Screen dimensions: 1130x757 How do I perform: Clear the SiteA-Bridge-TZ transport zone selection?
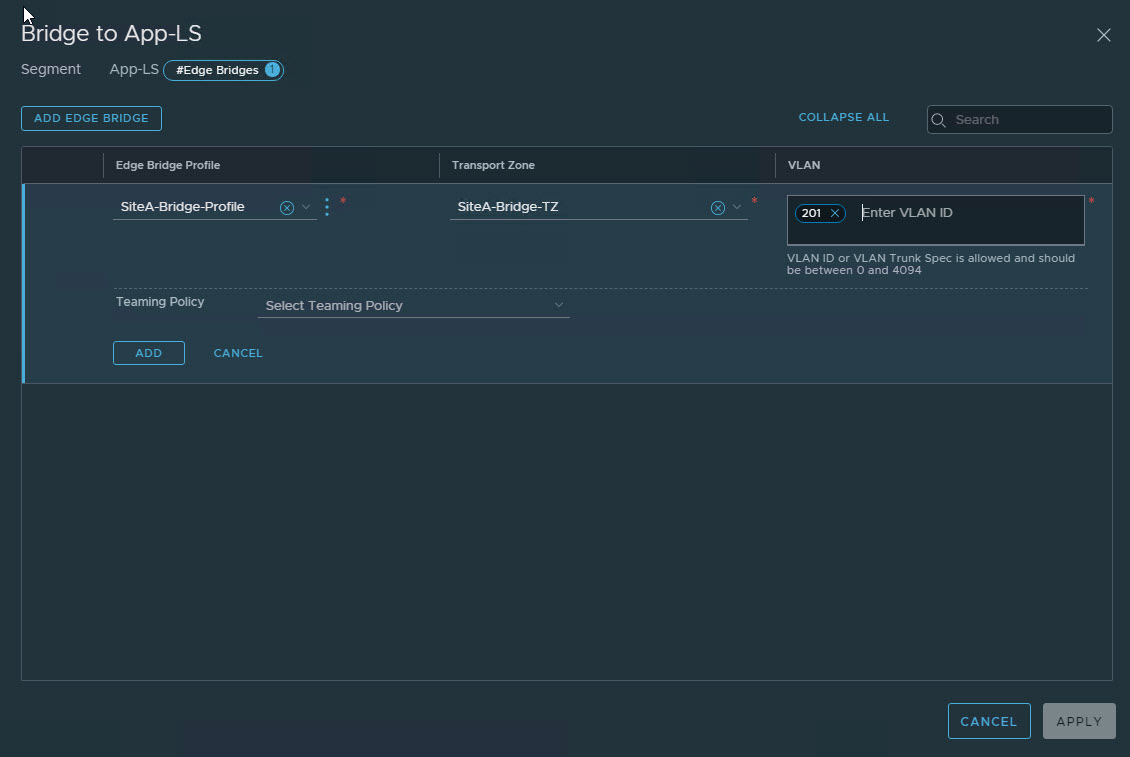click(717, 208)
